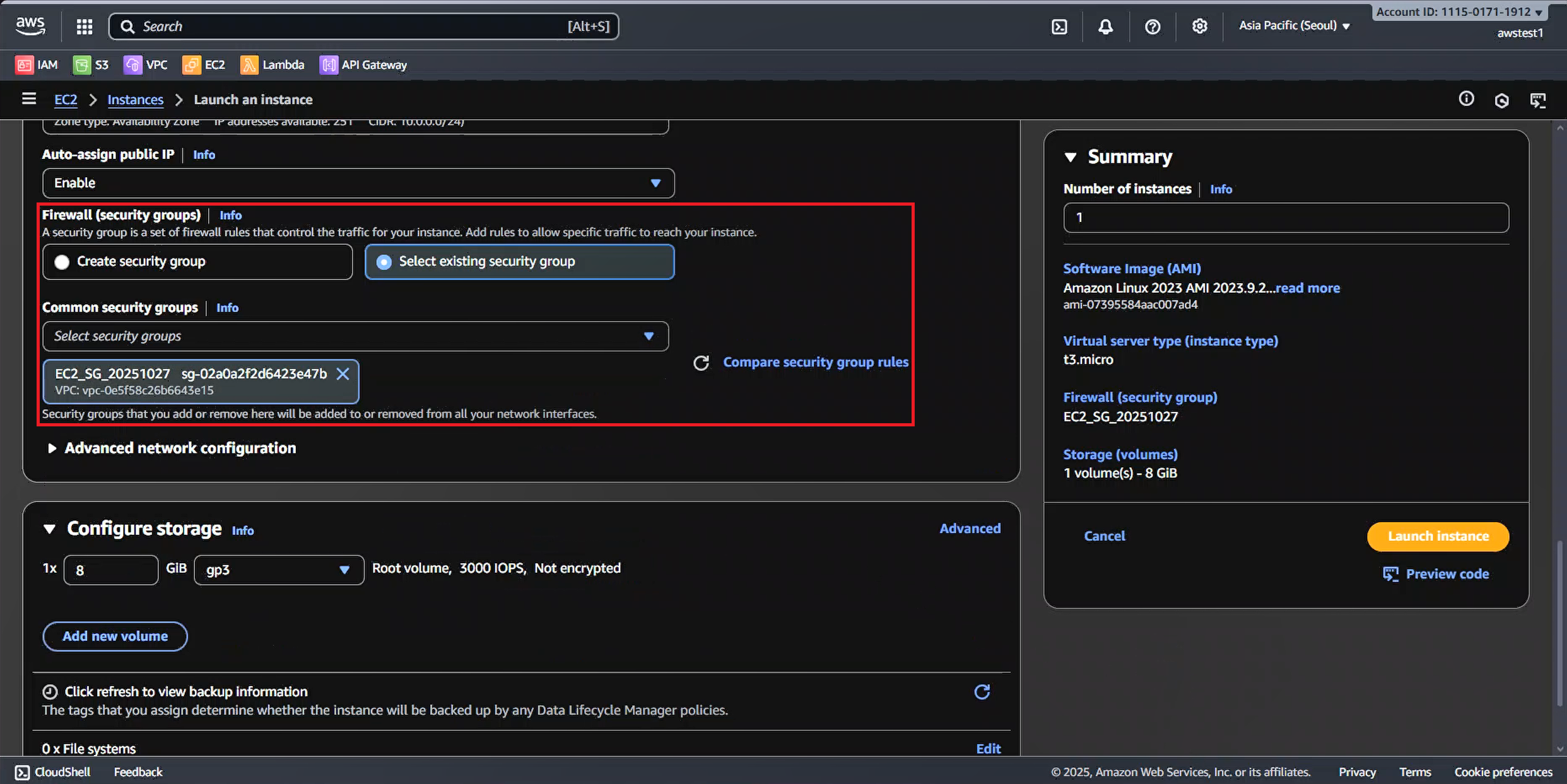Open the Auto-assign public IP dropdown
The image size is (1567, 784).
pyautogui.click(x=358, y=183)
